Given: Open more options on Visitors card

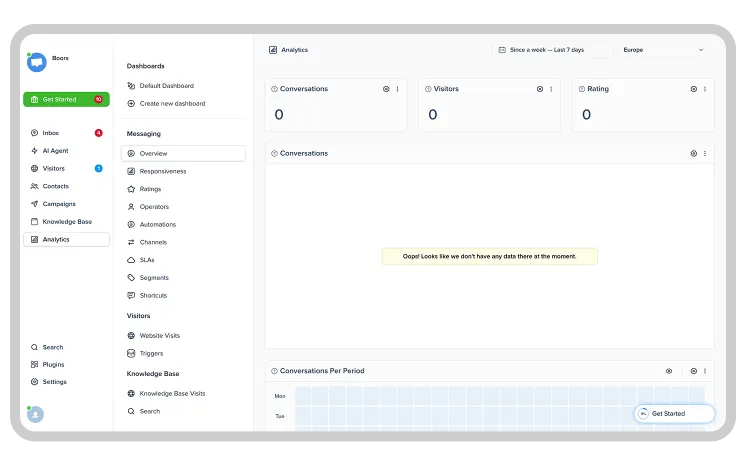Looking at the screenshot, I should pyautogui.click(x=551, y=89).
